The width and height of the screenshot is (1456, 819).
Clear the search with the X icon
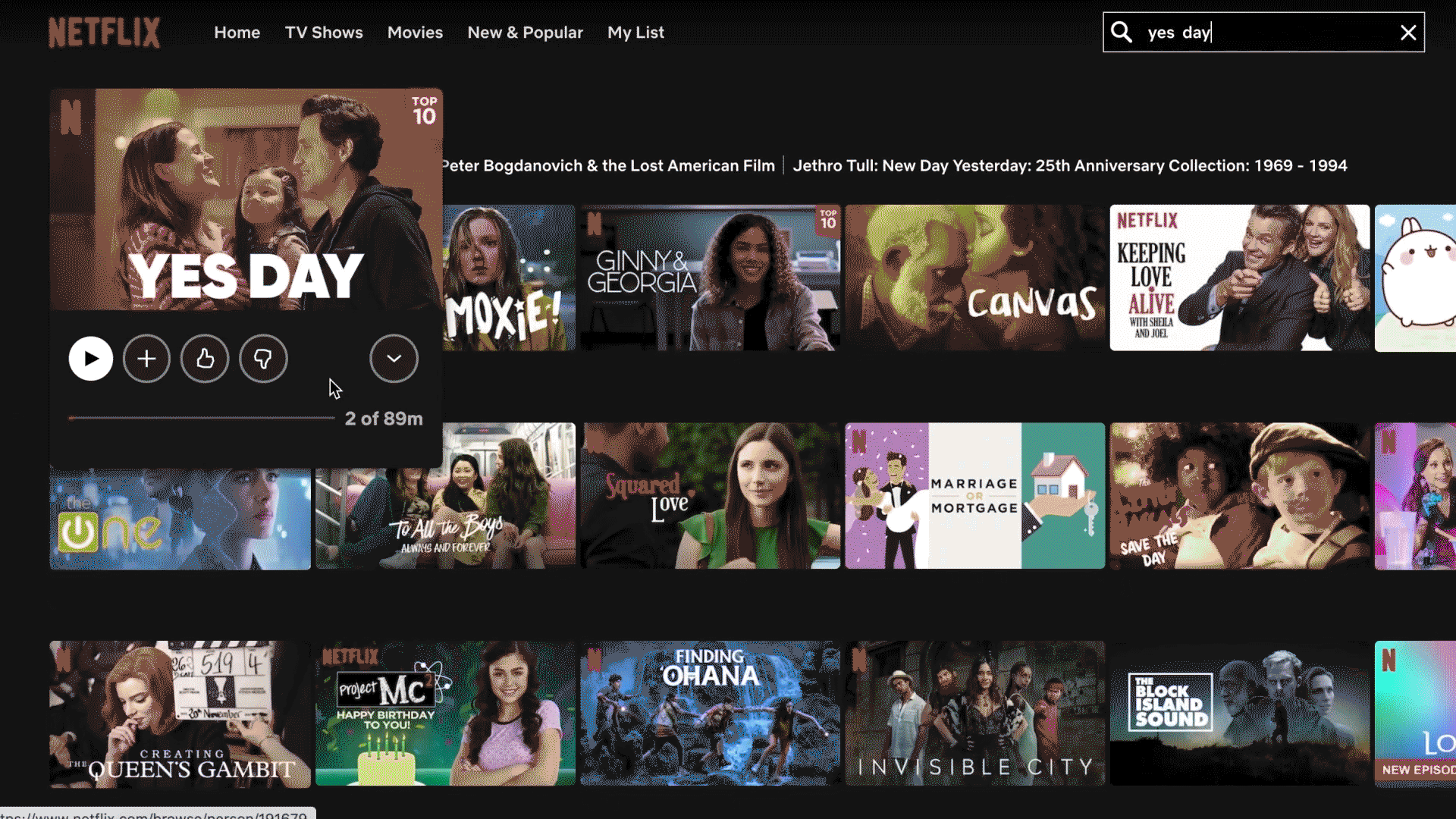(1408, 33)
